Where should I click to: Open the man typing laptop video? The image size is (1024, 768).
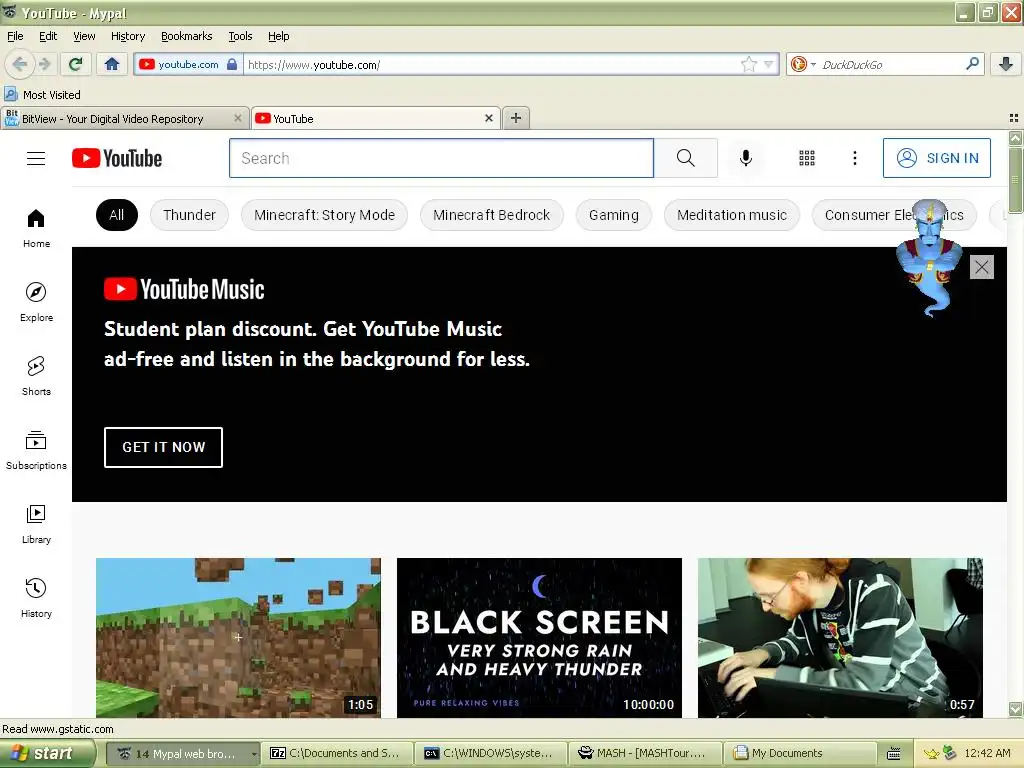[x=840, y=637]
